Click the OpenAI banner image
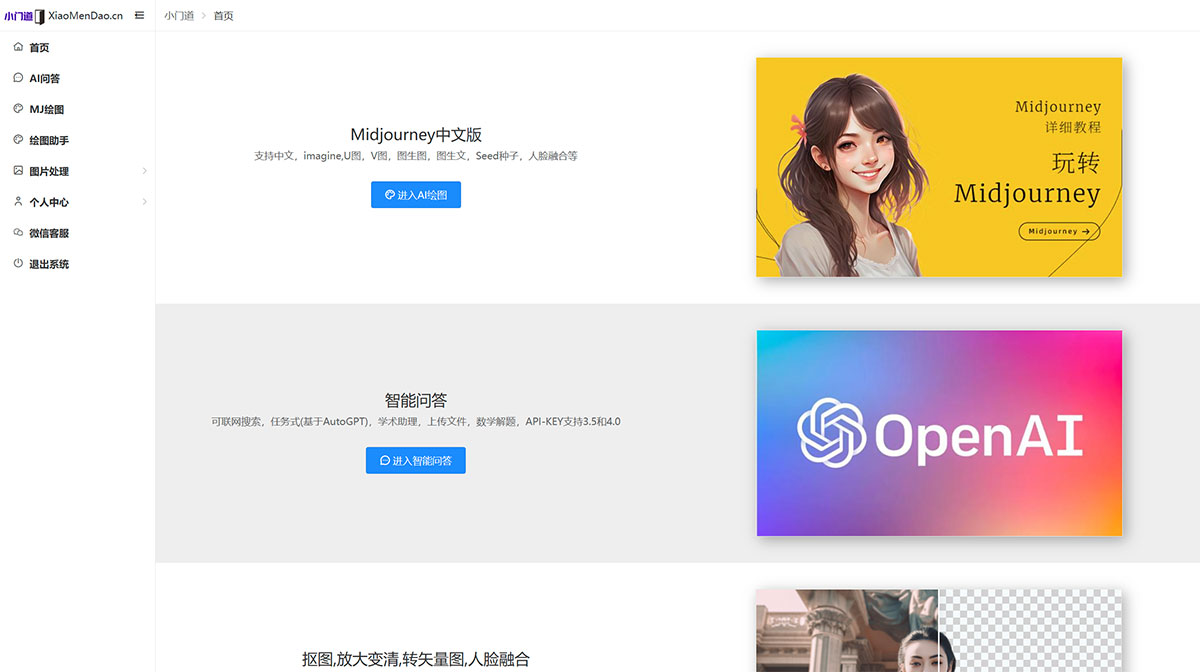The image size is (1200, 672). pyautogui.click(x=939, y=432)
